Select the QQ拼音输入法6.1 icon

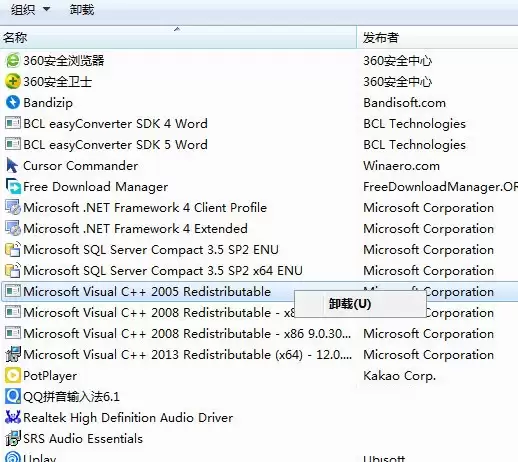point(13,396)
